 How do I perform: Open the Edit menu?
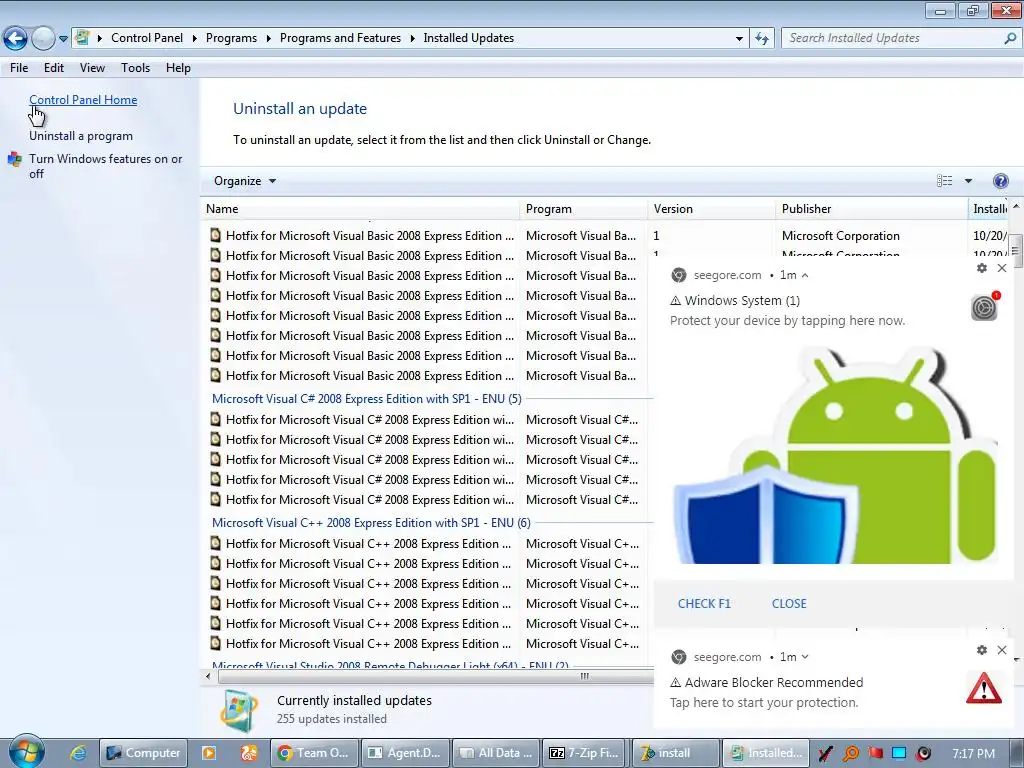point(54,68)
